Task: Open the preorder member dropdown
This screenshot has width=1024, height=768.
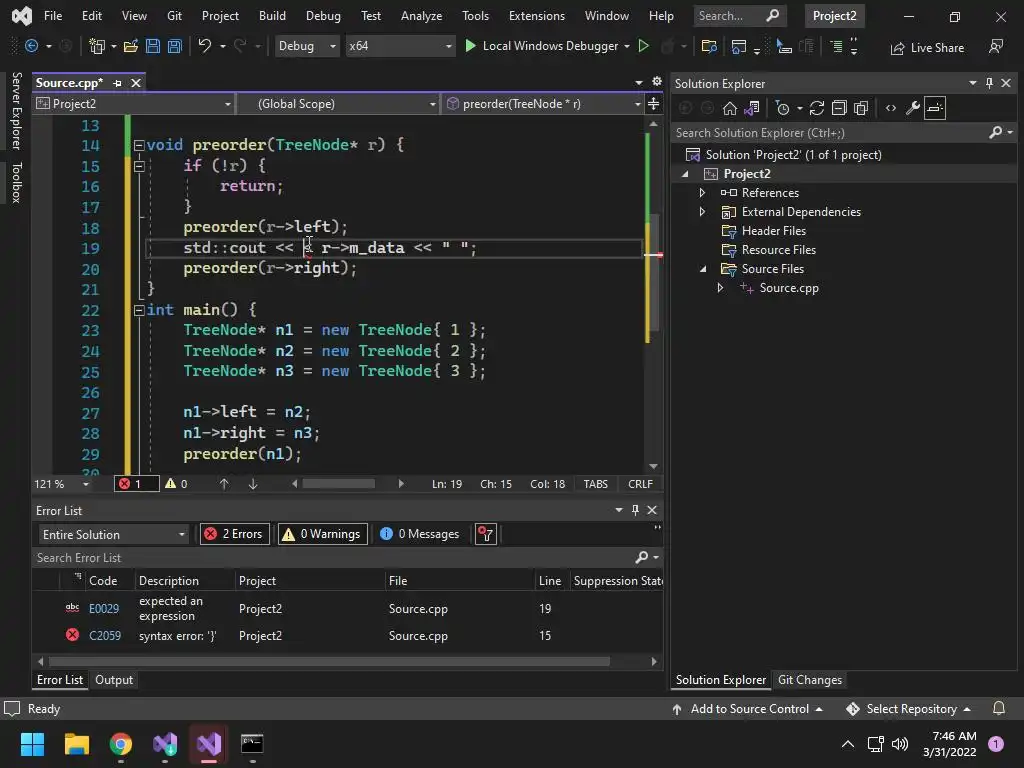Action: pos(543,104)
